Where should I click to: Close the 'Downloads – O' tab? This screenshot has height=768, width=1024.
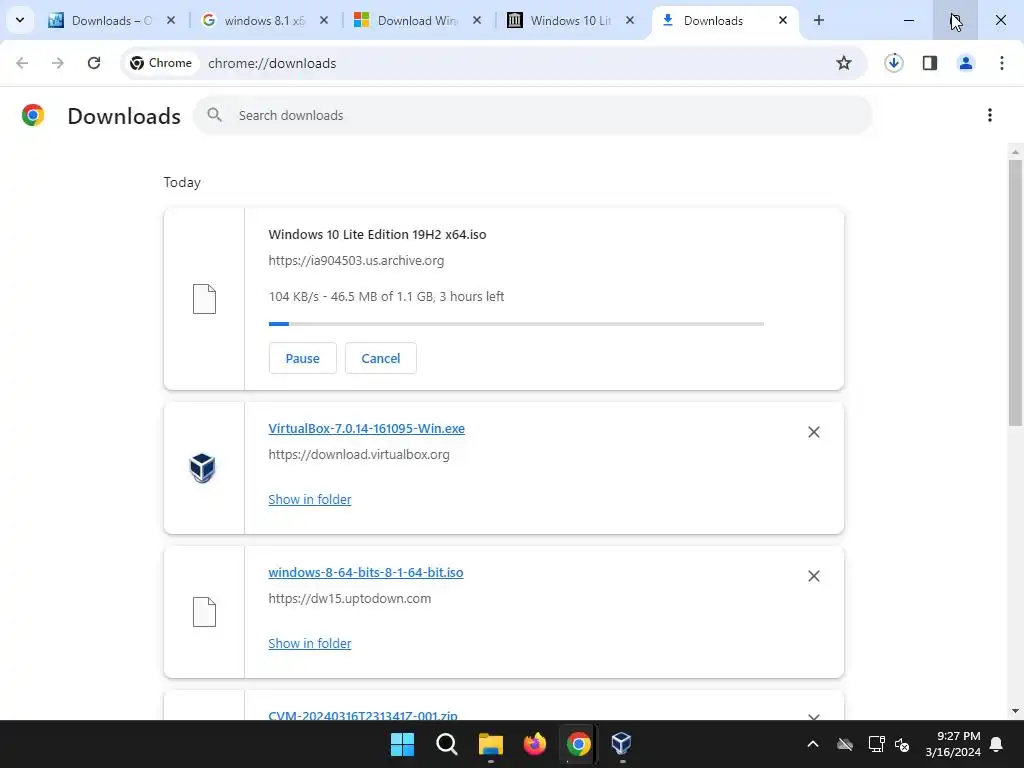tap(171, 20)
